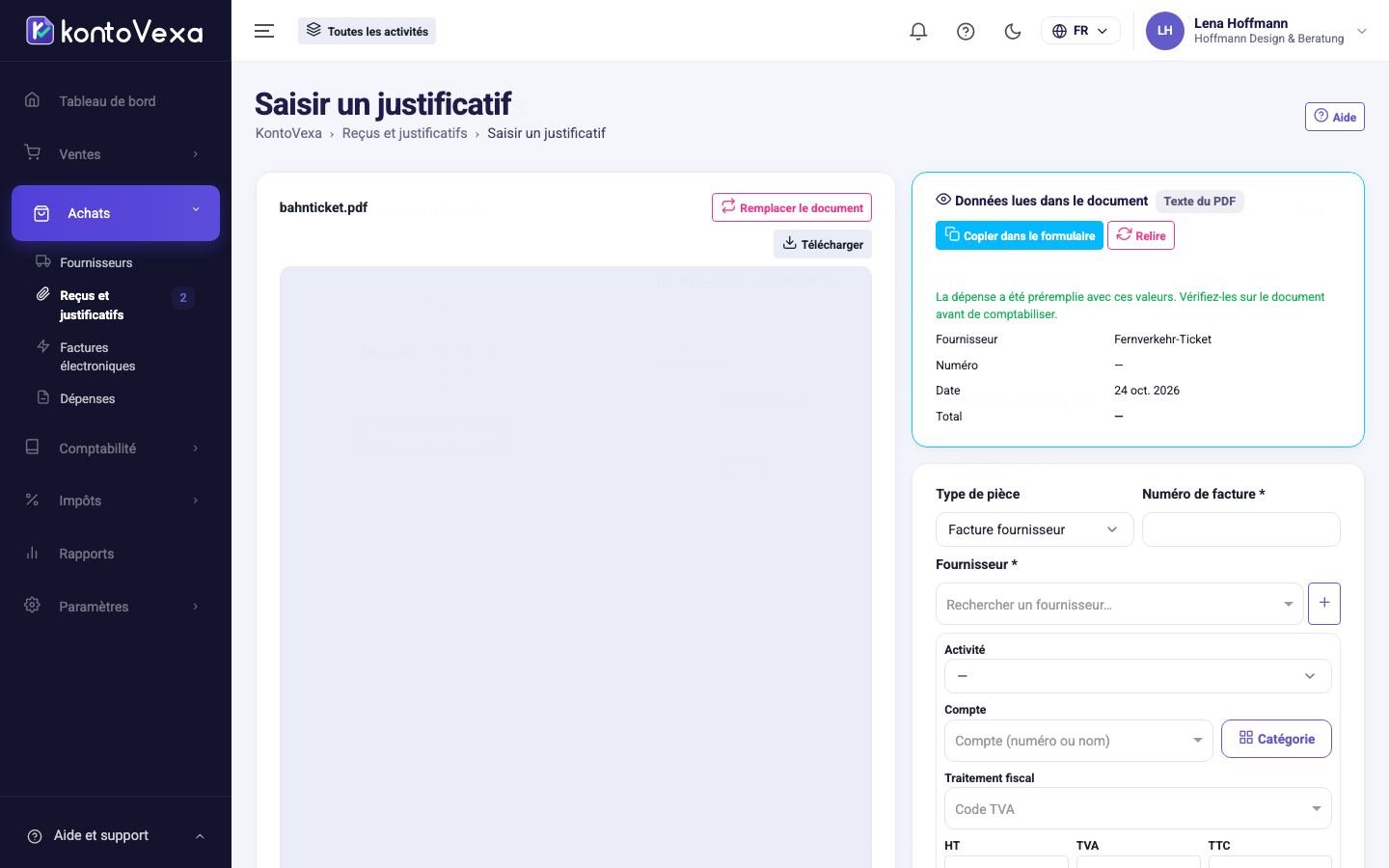Click the eye icon beside Données lues

coord(943,200)
